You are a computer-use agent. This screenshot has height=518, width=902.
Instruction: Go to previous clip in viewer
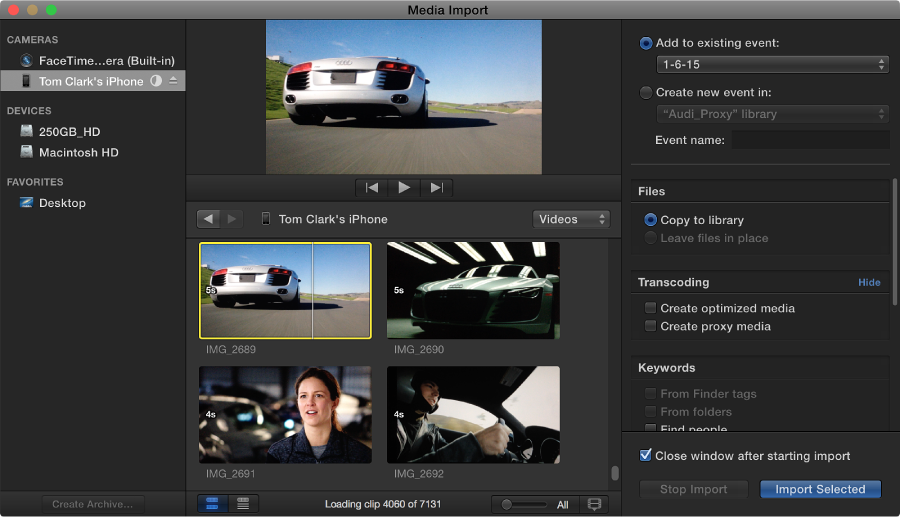372,188
